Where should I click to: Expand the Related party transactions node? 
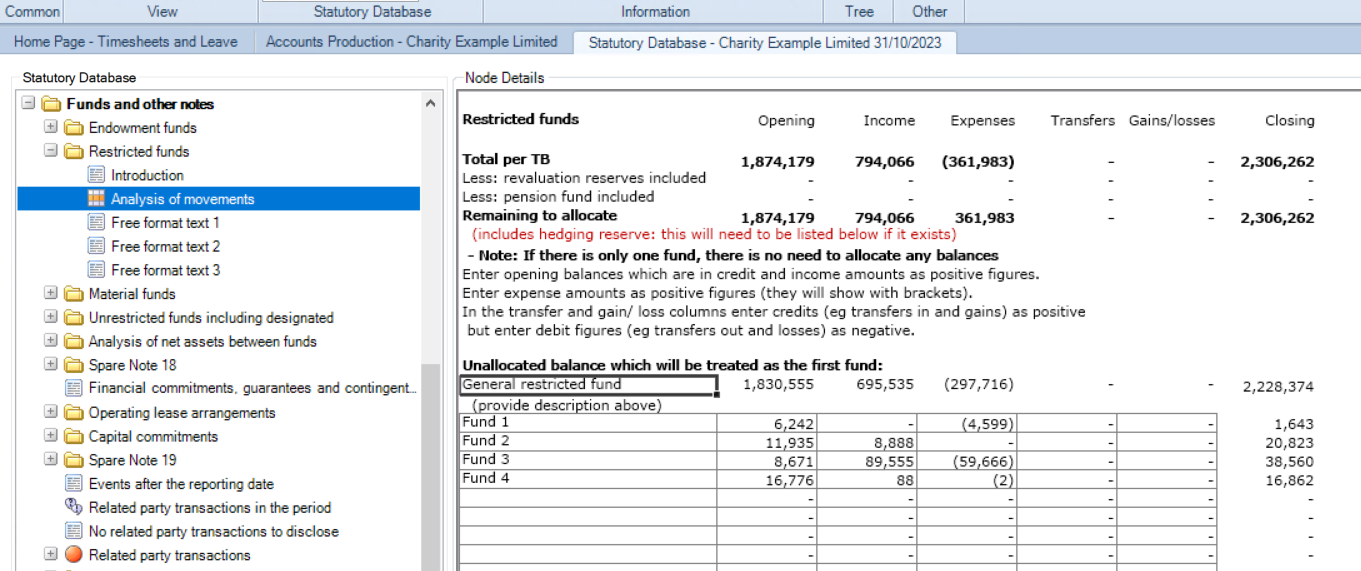pos(50,555)
